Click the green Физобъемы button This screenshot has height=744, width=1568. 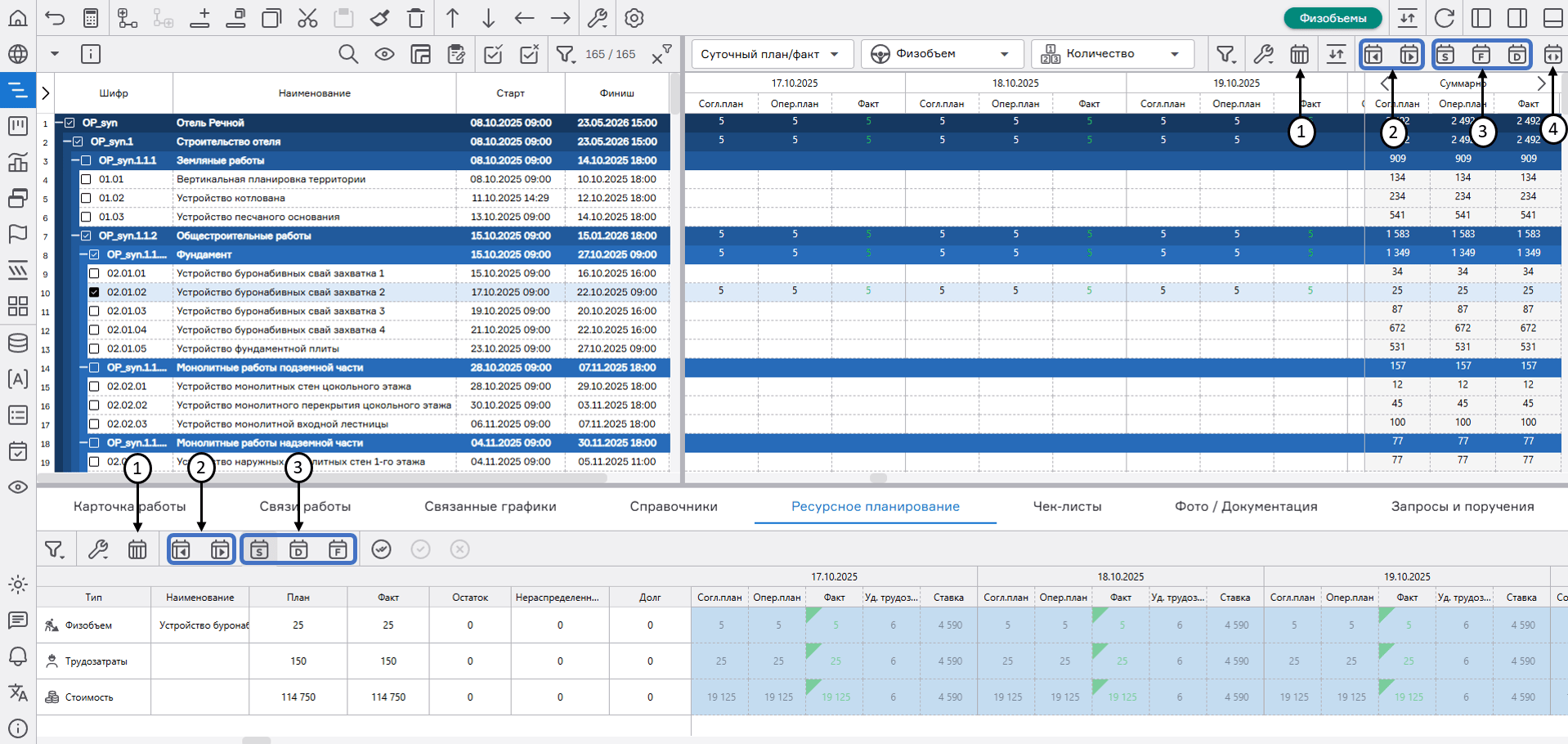[1332, 18]
